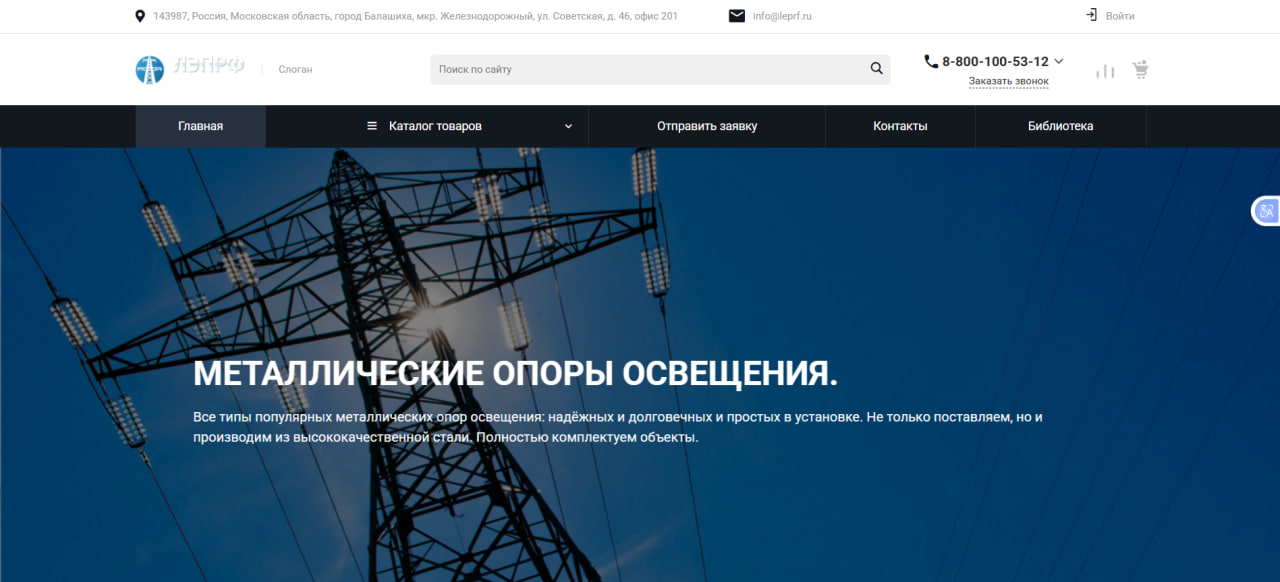Click the login door icon
Viewport: 1280px width, 582px height.
(x=1092, y=15)
